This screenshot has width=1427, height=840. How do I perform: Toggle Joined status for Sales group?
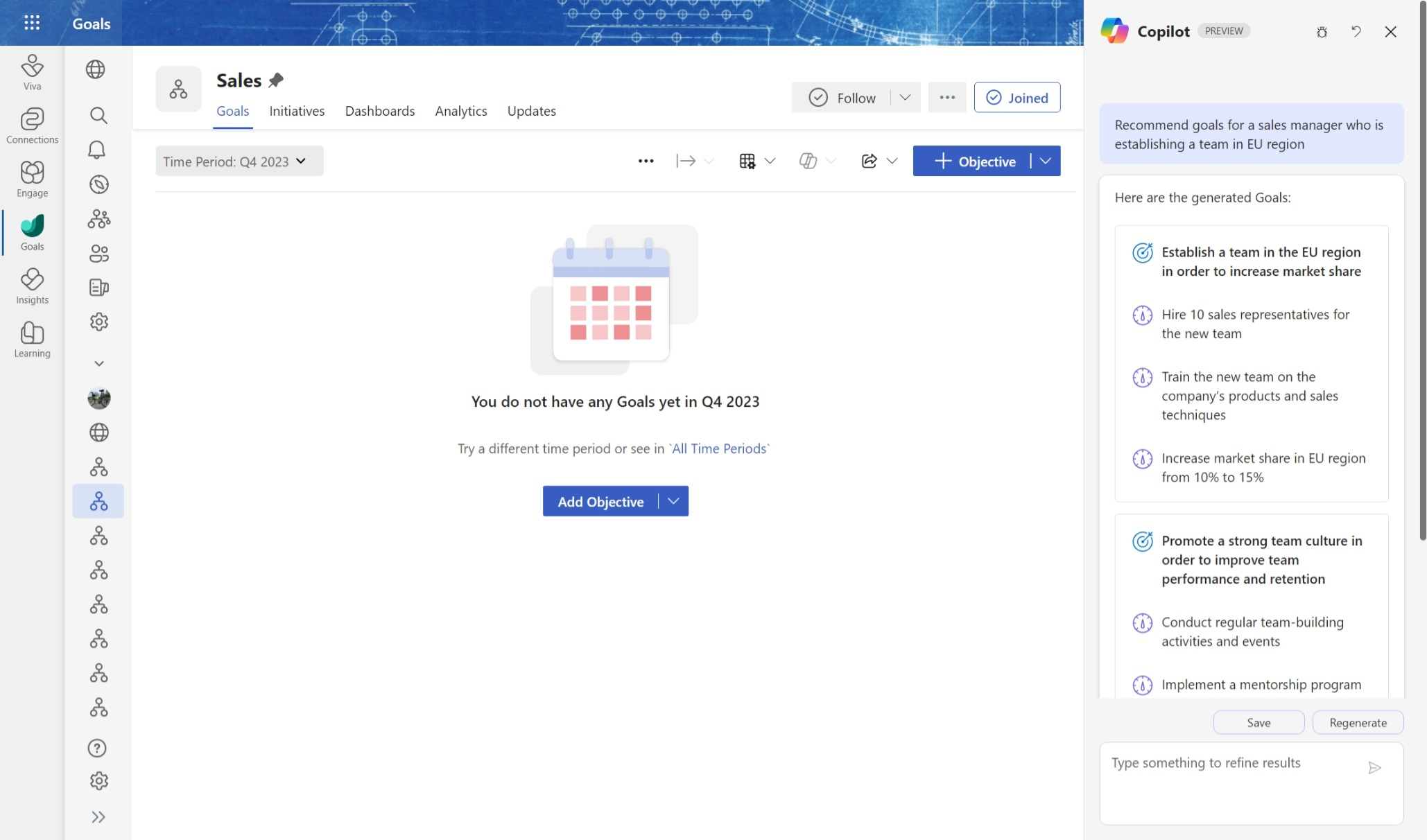[1016, 96]
